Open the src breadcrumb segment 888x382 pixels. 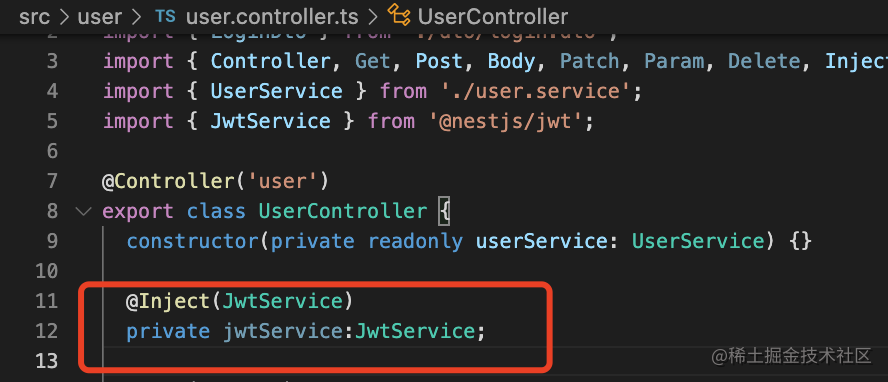[34, 17]
